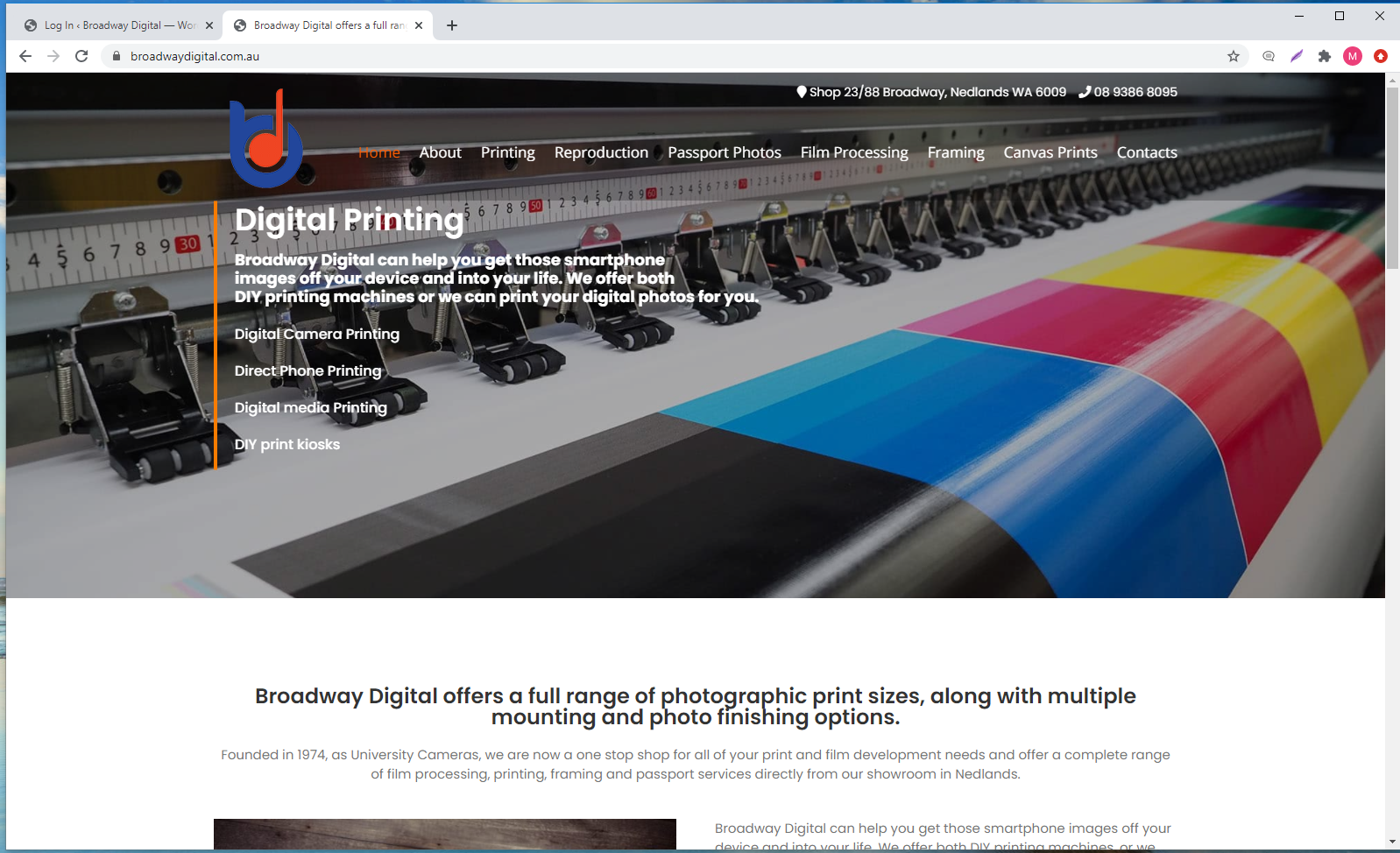
Task: Open the Extensions puzzle-piece icon
Action: click(x=1325, y=56)
